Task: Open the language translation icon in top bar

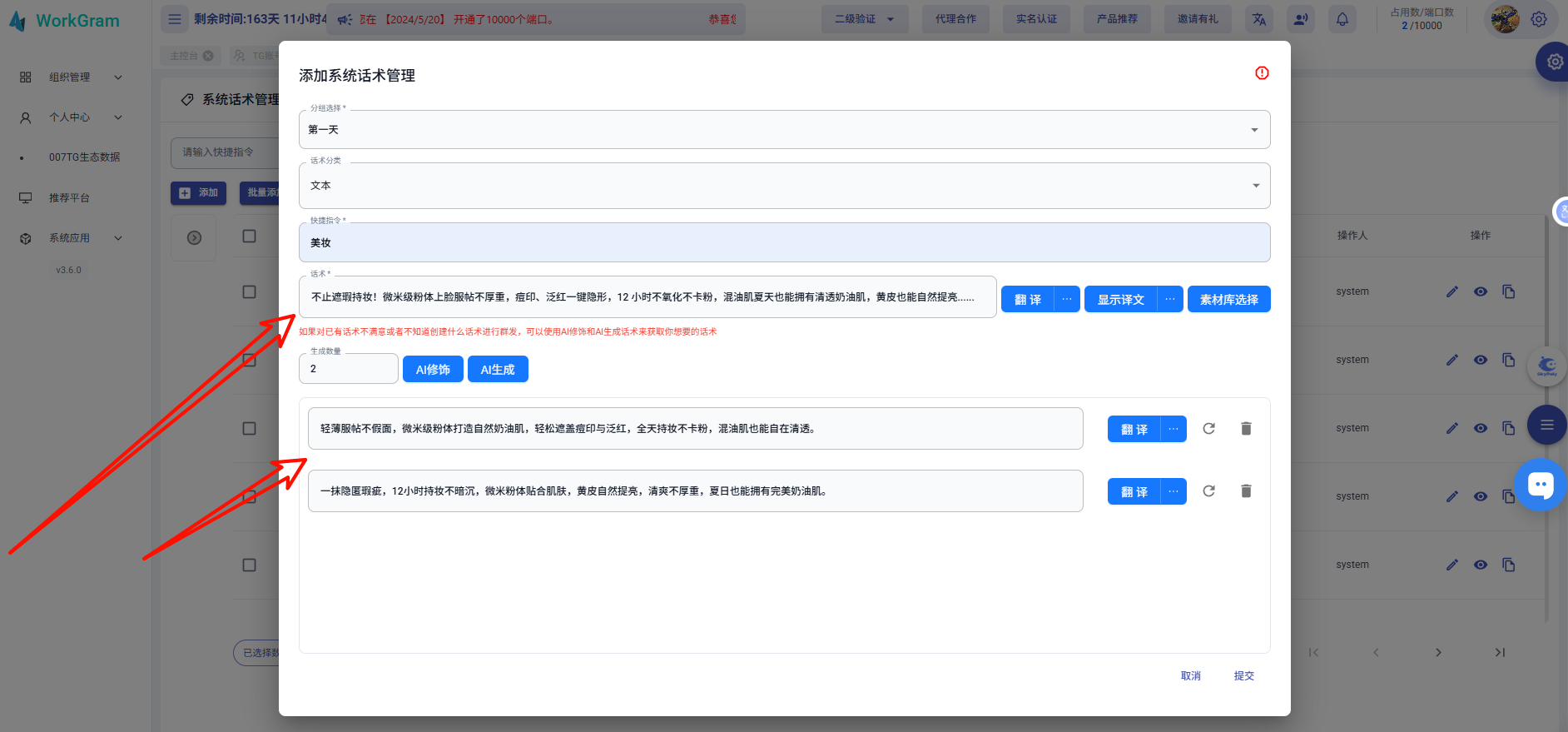Action: point(1259,19)
